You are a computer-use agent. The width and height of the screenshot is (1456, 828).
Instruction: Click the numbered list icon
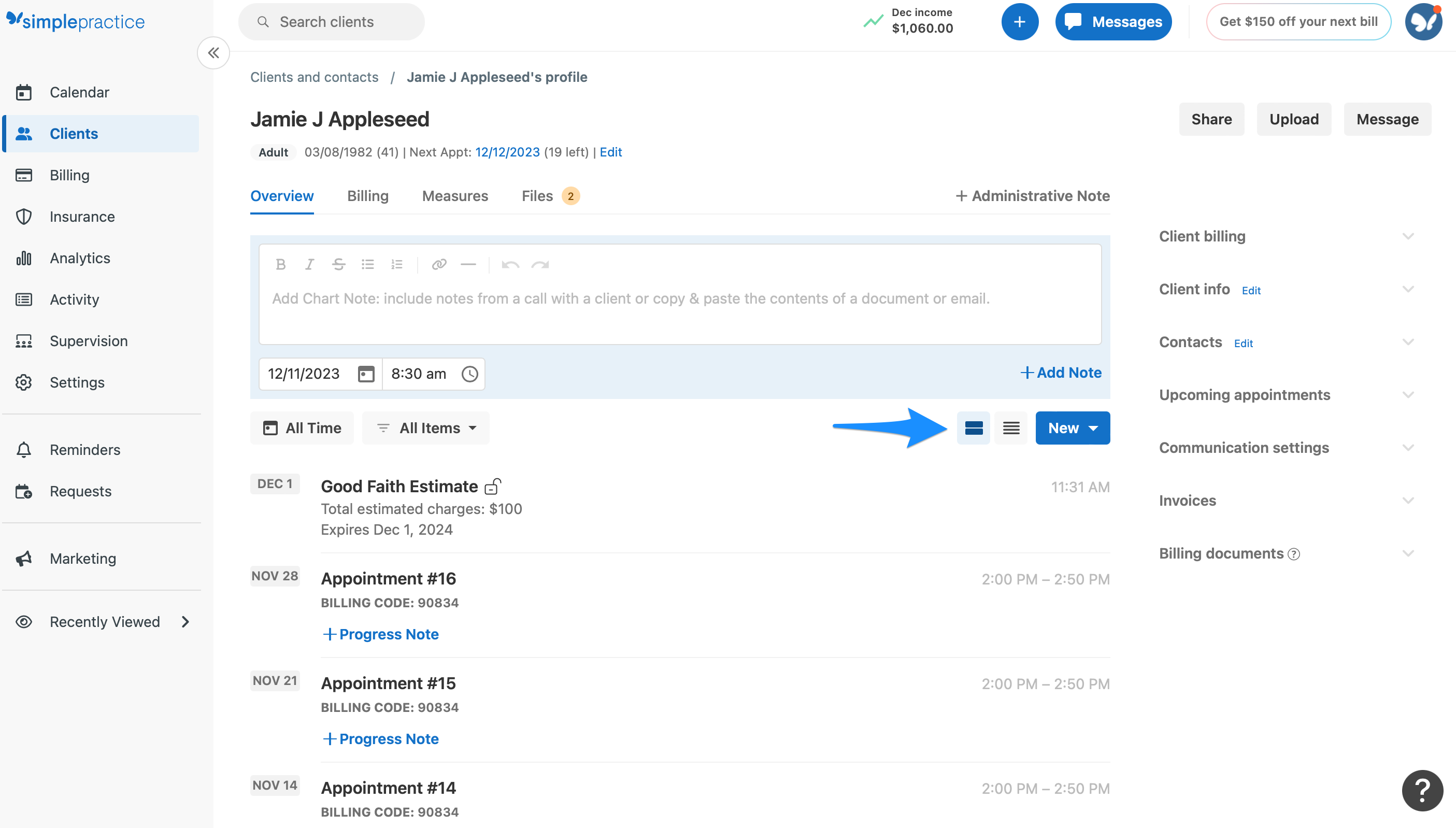click(x=397, y=264)
